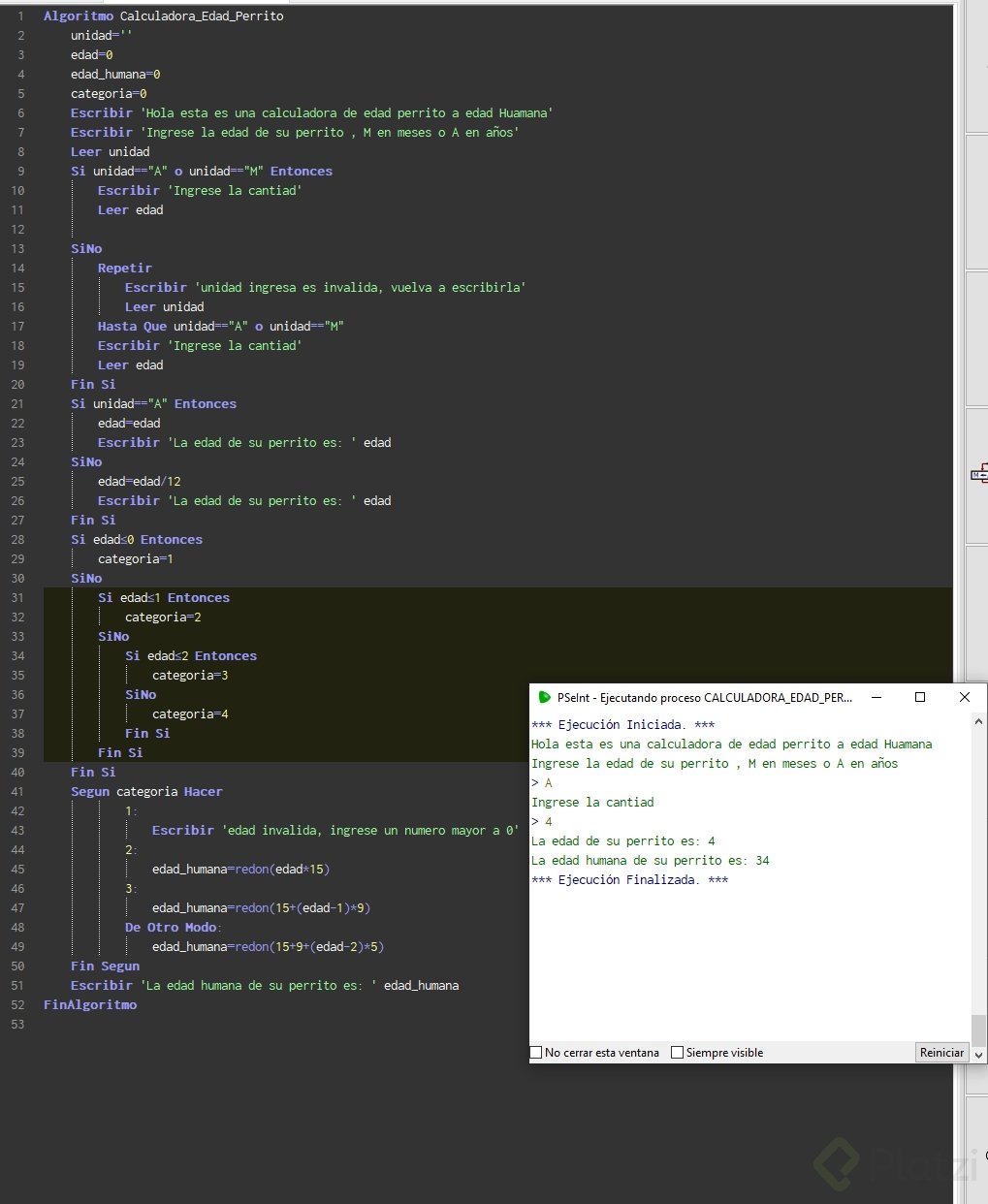Place cursor on the unidad='' code line
The height and width of the screenshot is (1204, 988).
101,35
